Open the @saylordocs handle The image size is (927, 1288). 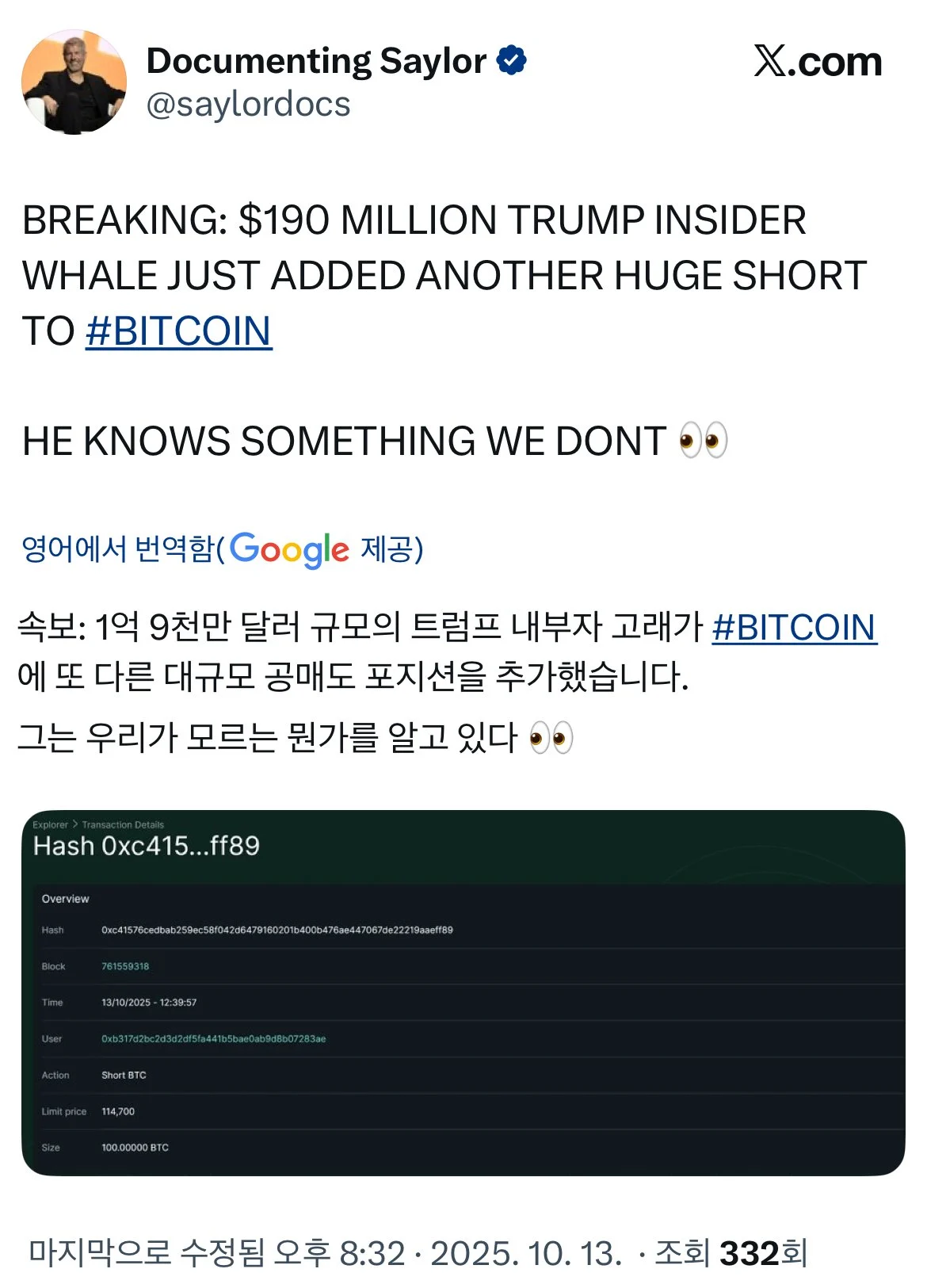(248, 105)
